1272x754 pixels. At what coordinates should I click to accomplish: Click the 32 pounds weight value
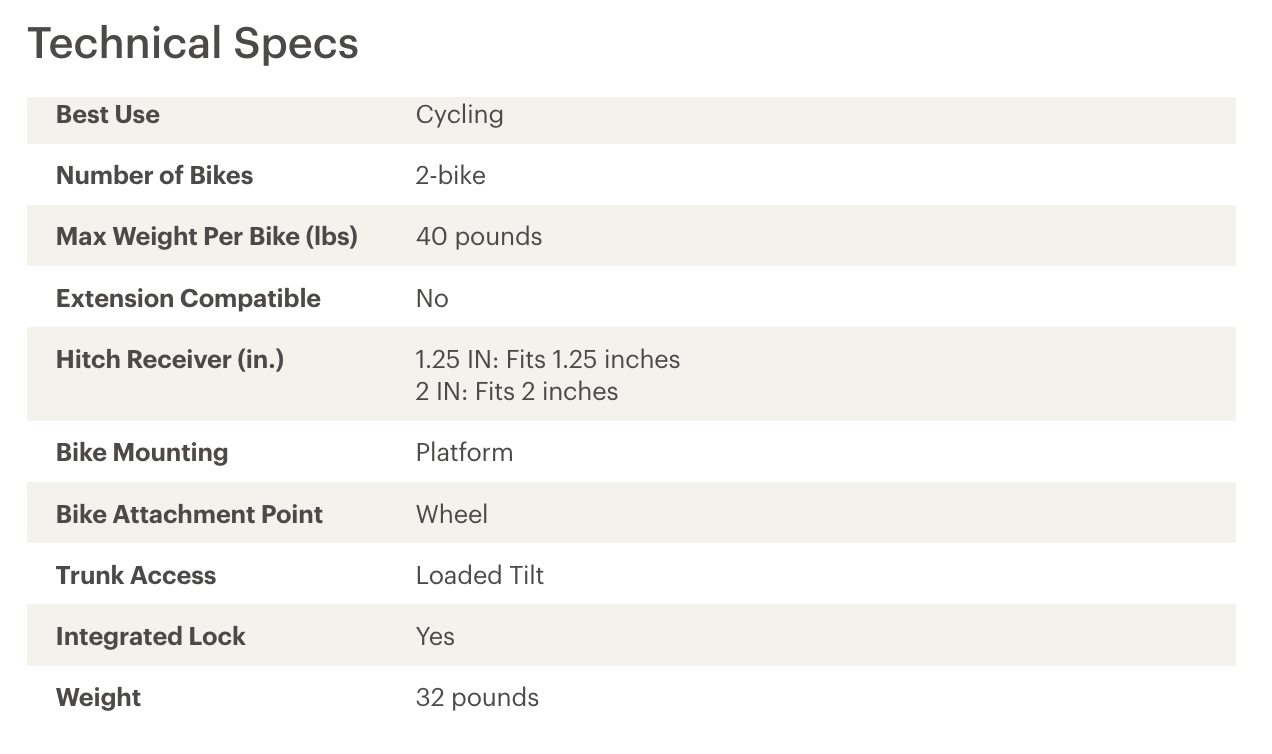pyautogui.click(x=477, y=698)
